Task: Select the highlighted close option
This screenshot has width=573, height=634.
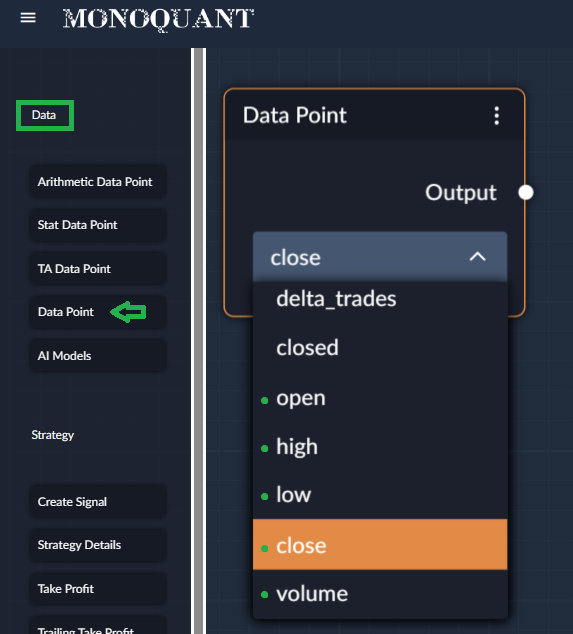Action: (x=380, y=545)
